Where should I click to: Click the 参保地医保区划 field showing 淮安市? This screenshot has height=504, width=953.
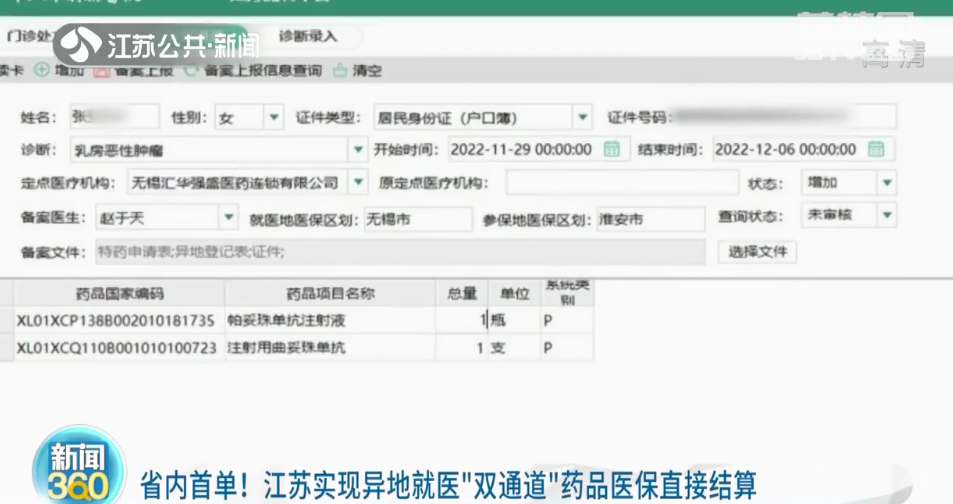click(650, 218)
